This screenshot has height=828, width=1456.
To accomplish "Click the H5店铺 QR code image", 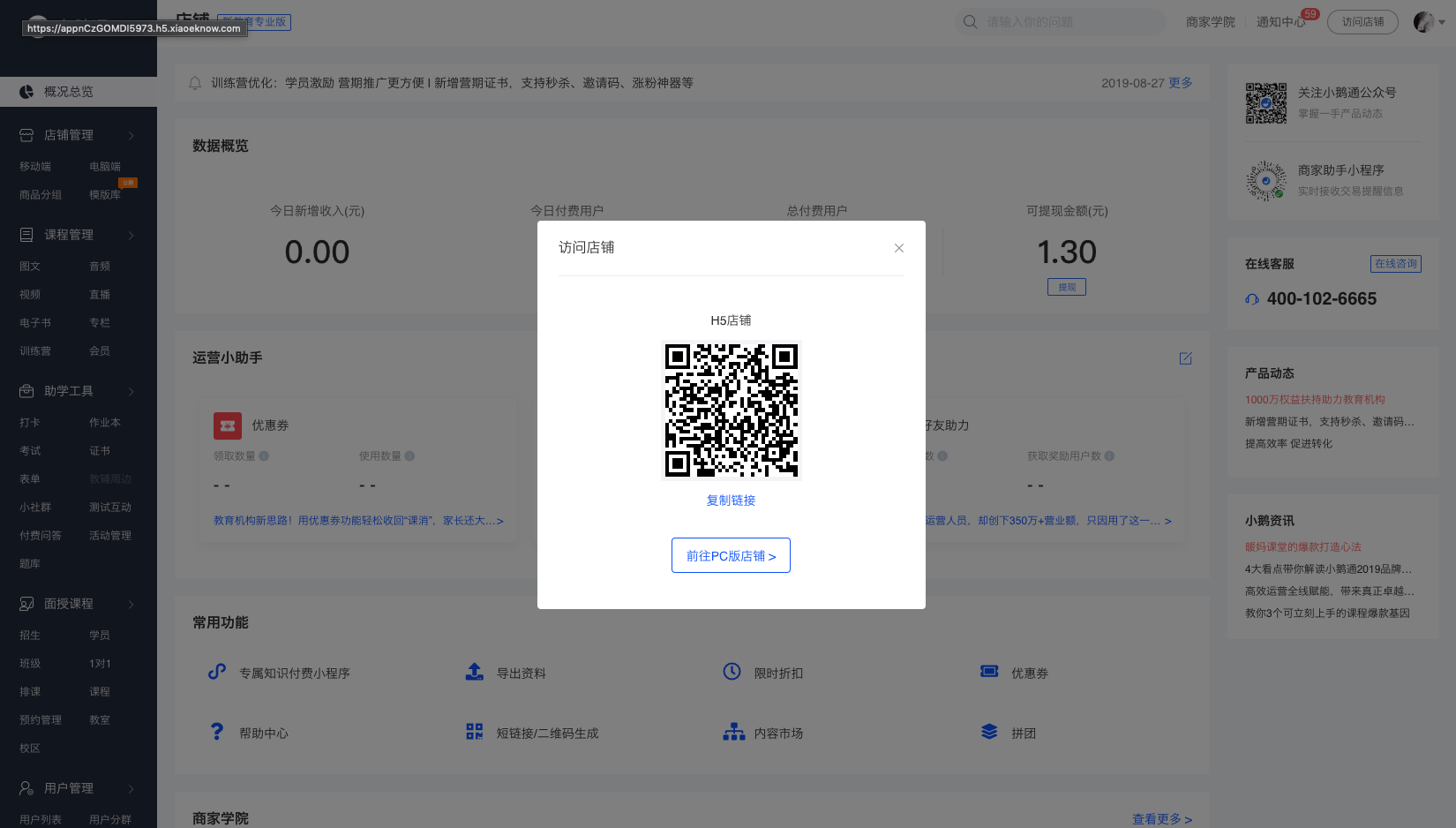I will (x=731, y=410).
